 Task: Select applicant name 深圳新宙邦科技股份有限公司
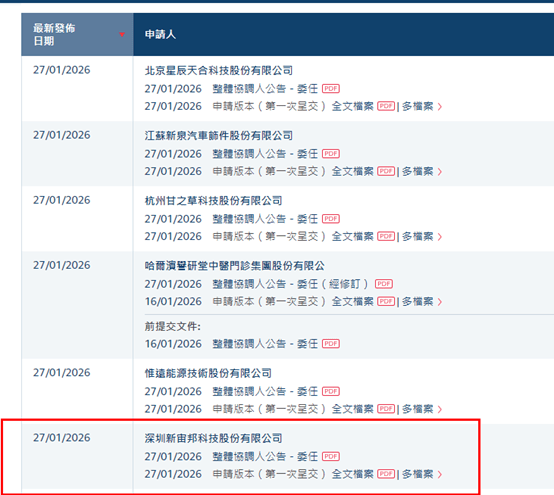tap(213, 438)
